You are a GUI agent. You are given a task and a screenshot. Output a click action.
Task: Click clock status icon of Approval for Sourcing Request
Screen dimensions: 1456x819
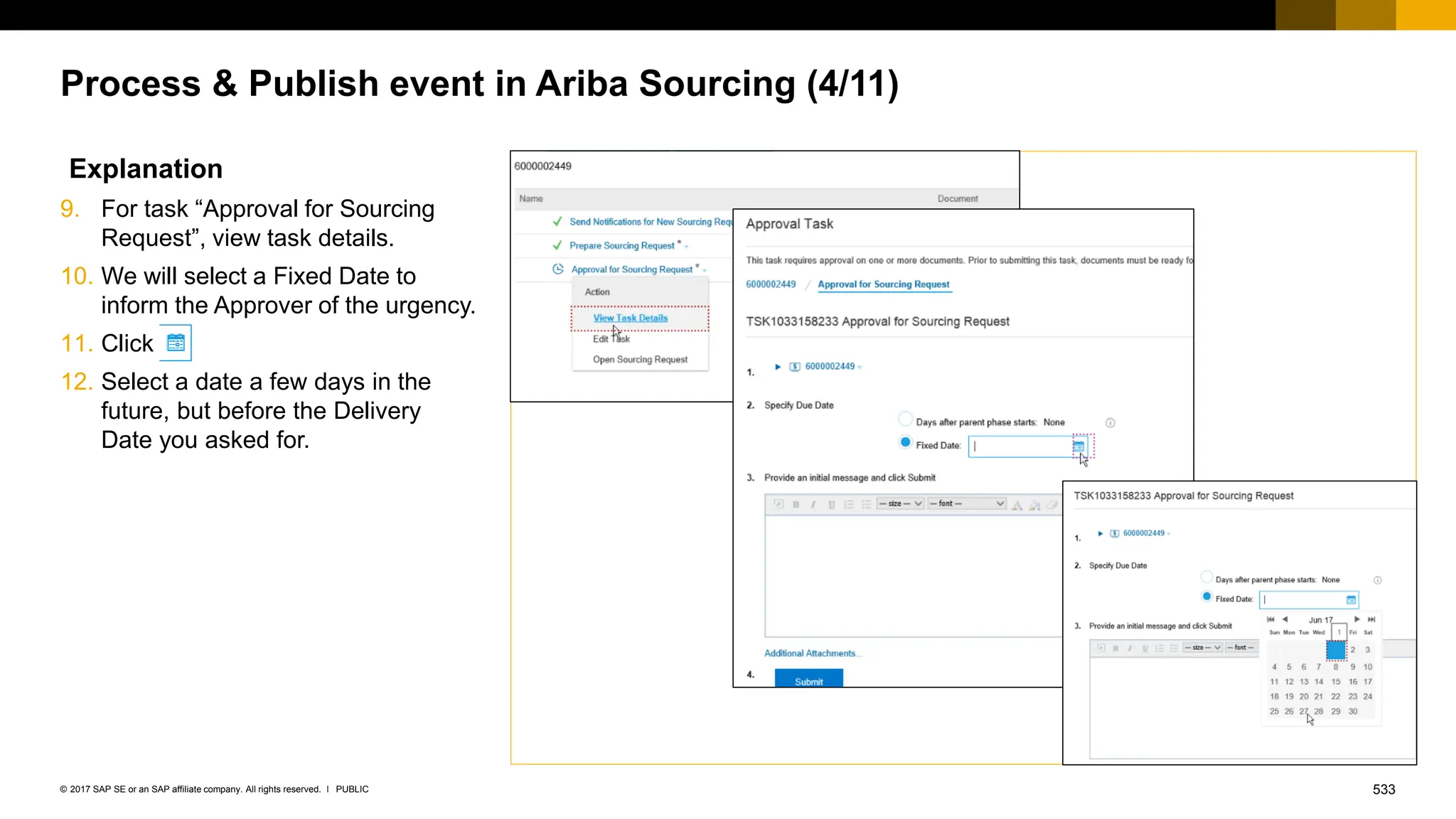558,269
